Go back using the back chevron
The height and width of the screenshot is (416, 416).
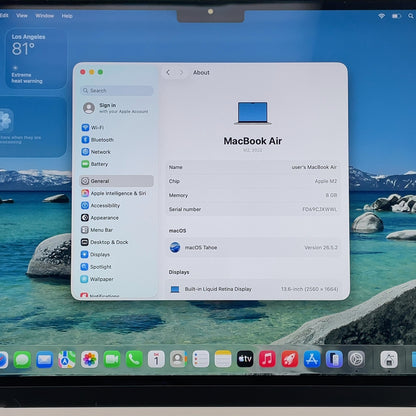click(x=168, y=72)
